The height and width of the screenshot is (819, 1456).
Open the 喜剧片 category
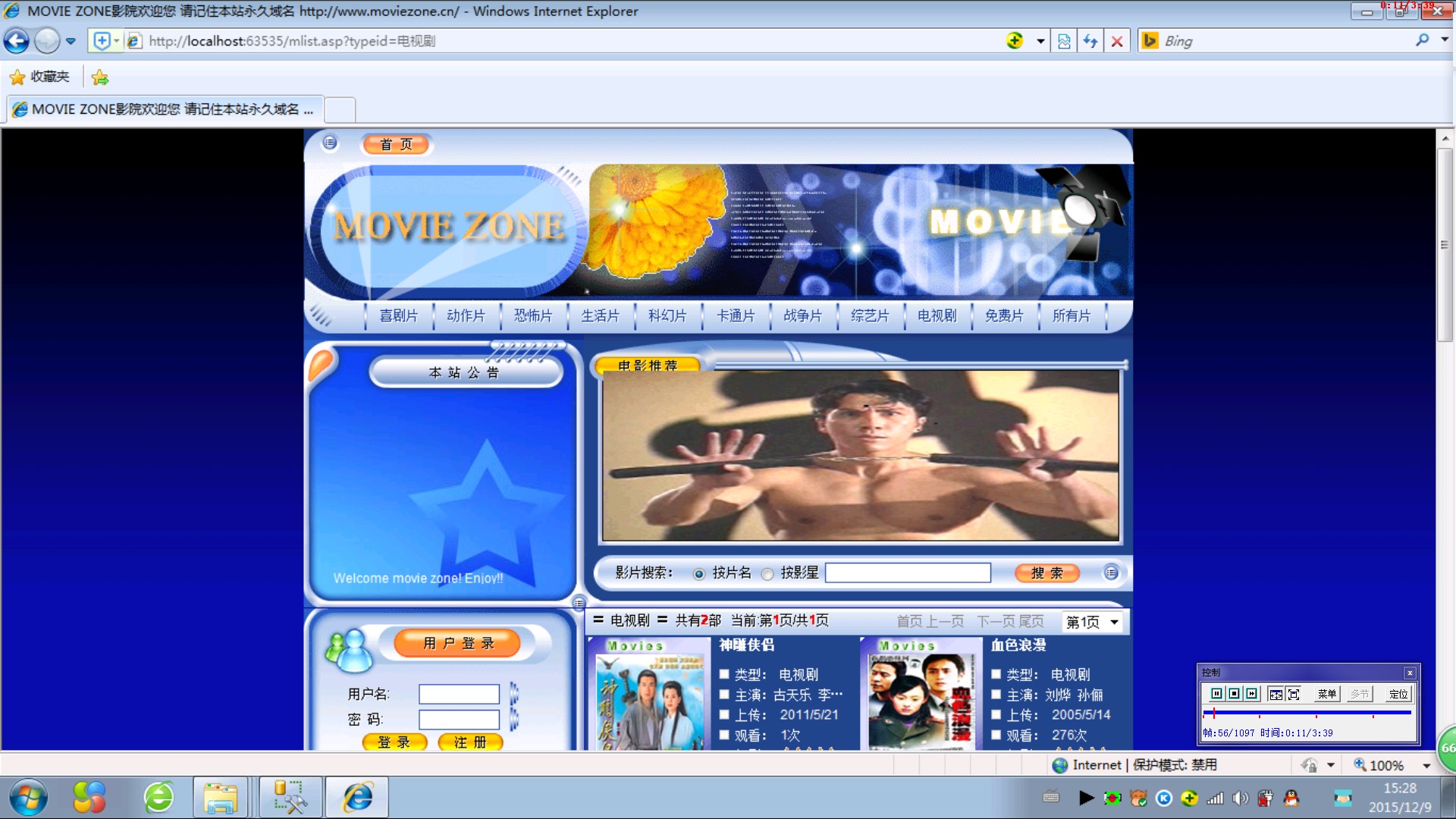click(x=399, y=315)
